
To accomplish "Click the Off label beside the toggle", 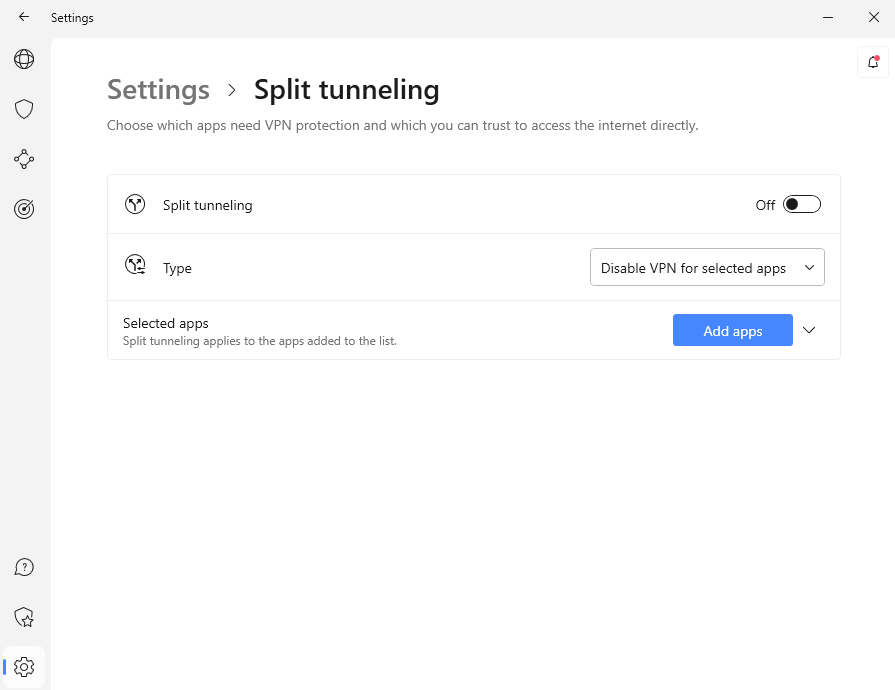I will [765, 205].
